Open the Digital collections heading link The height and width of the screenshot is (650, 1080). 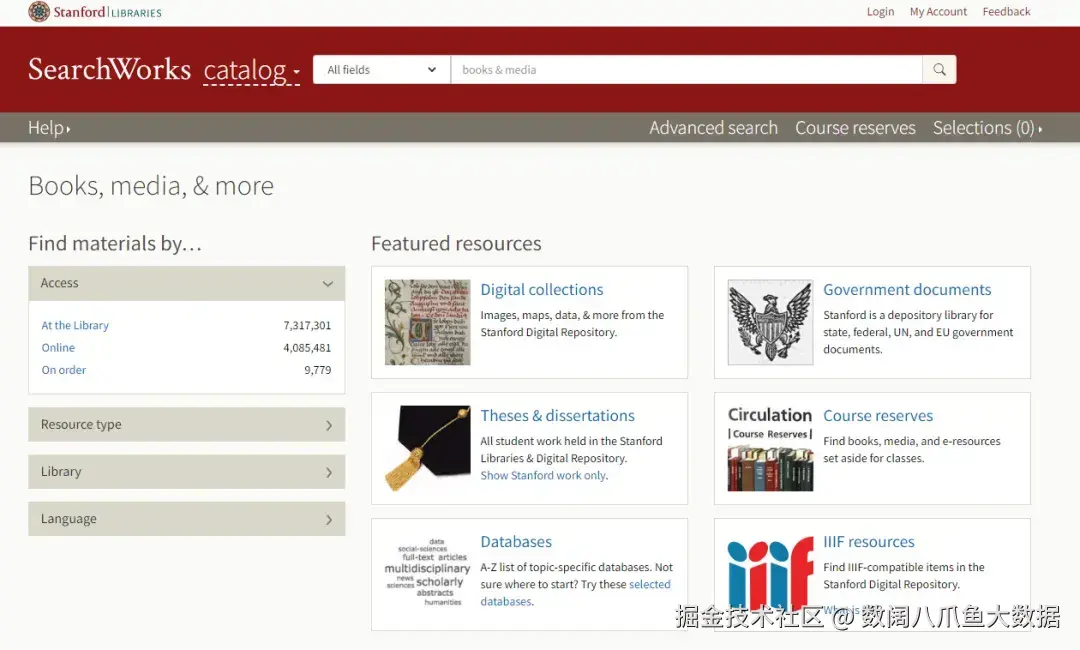[x=541, y=290]
